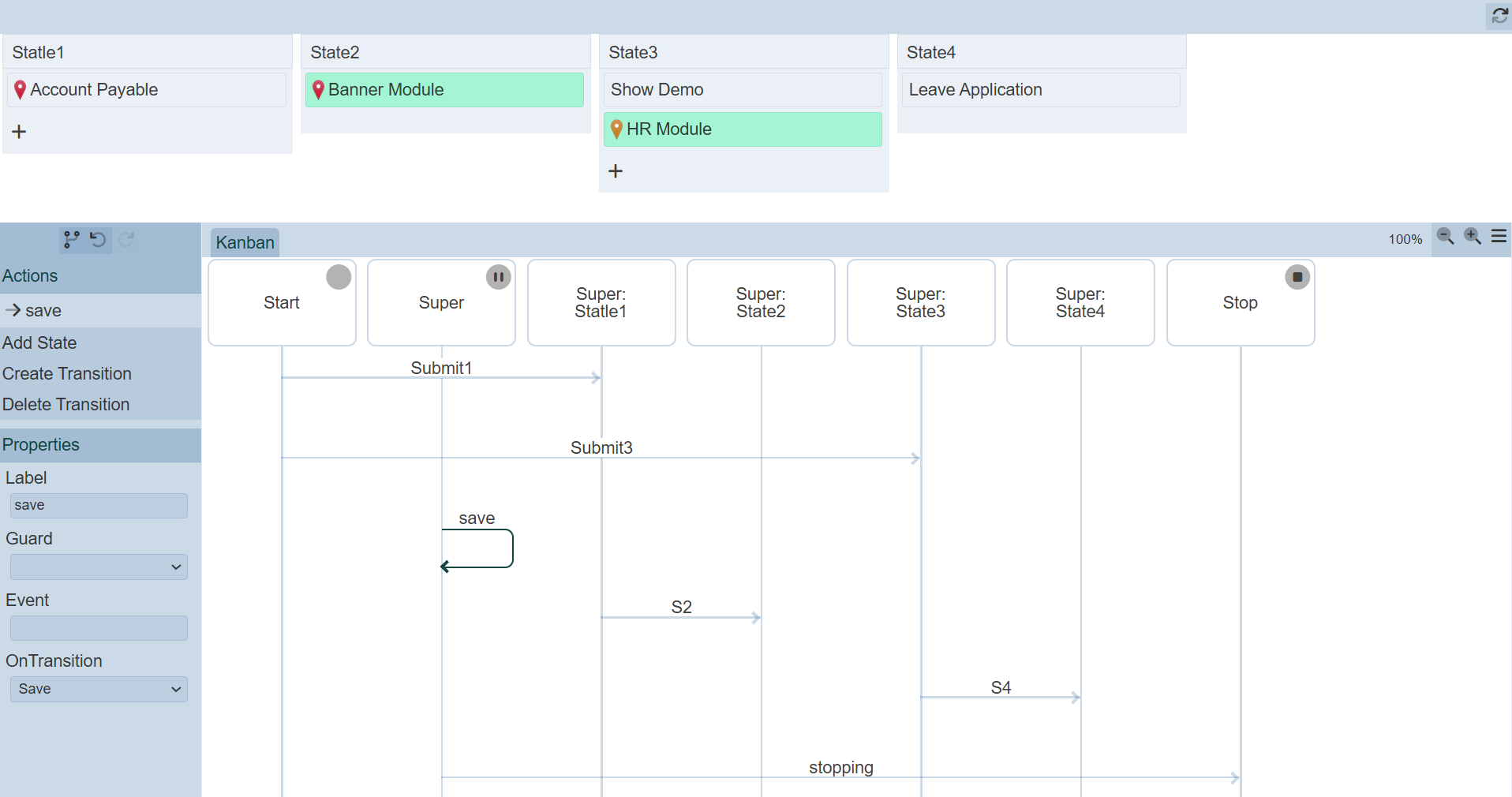Zoom out the diagram with magnifier minus
Screen dimensions: 1512x797
(x=1445, y=237)
